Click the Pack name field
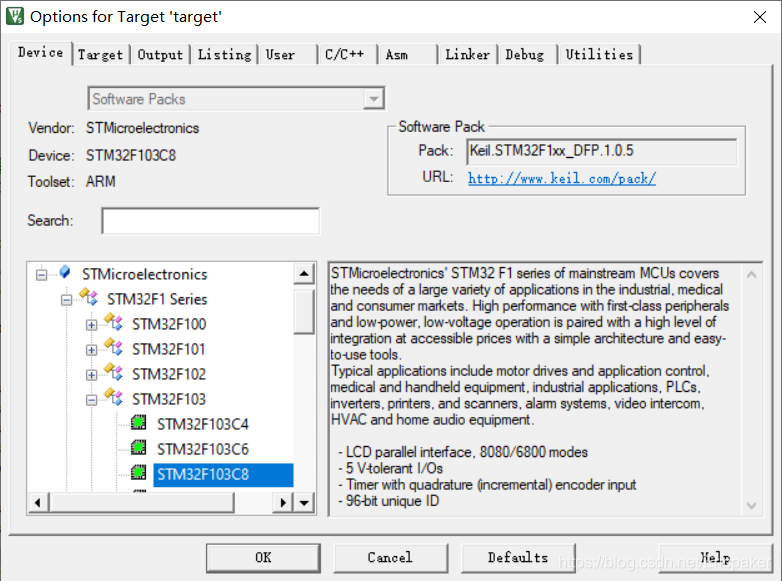Viewport: 782px width, 581px height. pos(601,151)
